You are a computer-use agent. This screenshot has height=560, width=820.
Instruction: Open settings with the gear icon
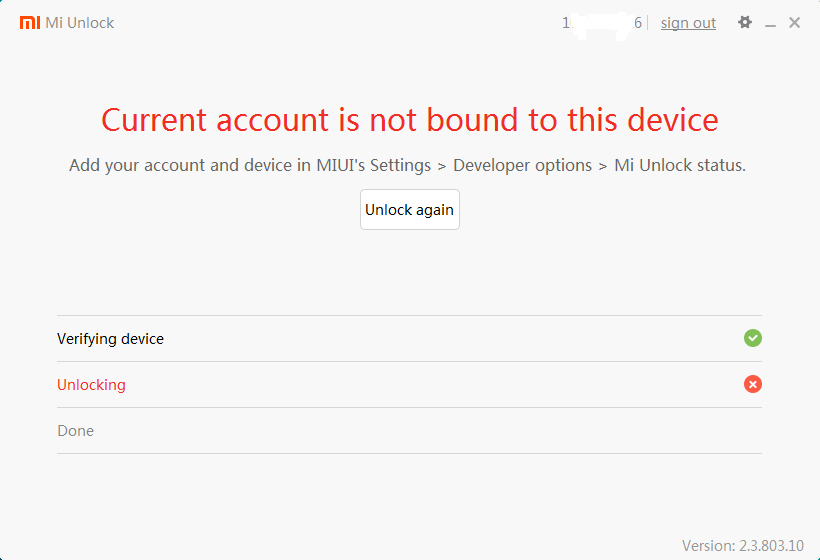click(x=744, y=22)
